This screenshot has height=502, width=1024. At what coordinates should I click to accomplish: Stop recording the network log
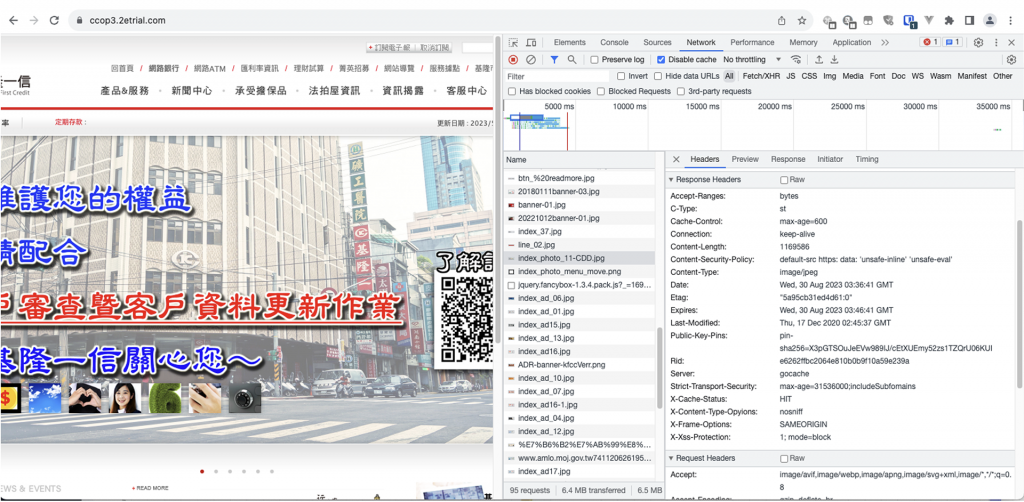[513, 59]
